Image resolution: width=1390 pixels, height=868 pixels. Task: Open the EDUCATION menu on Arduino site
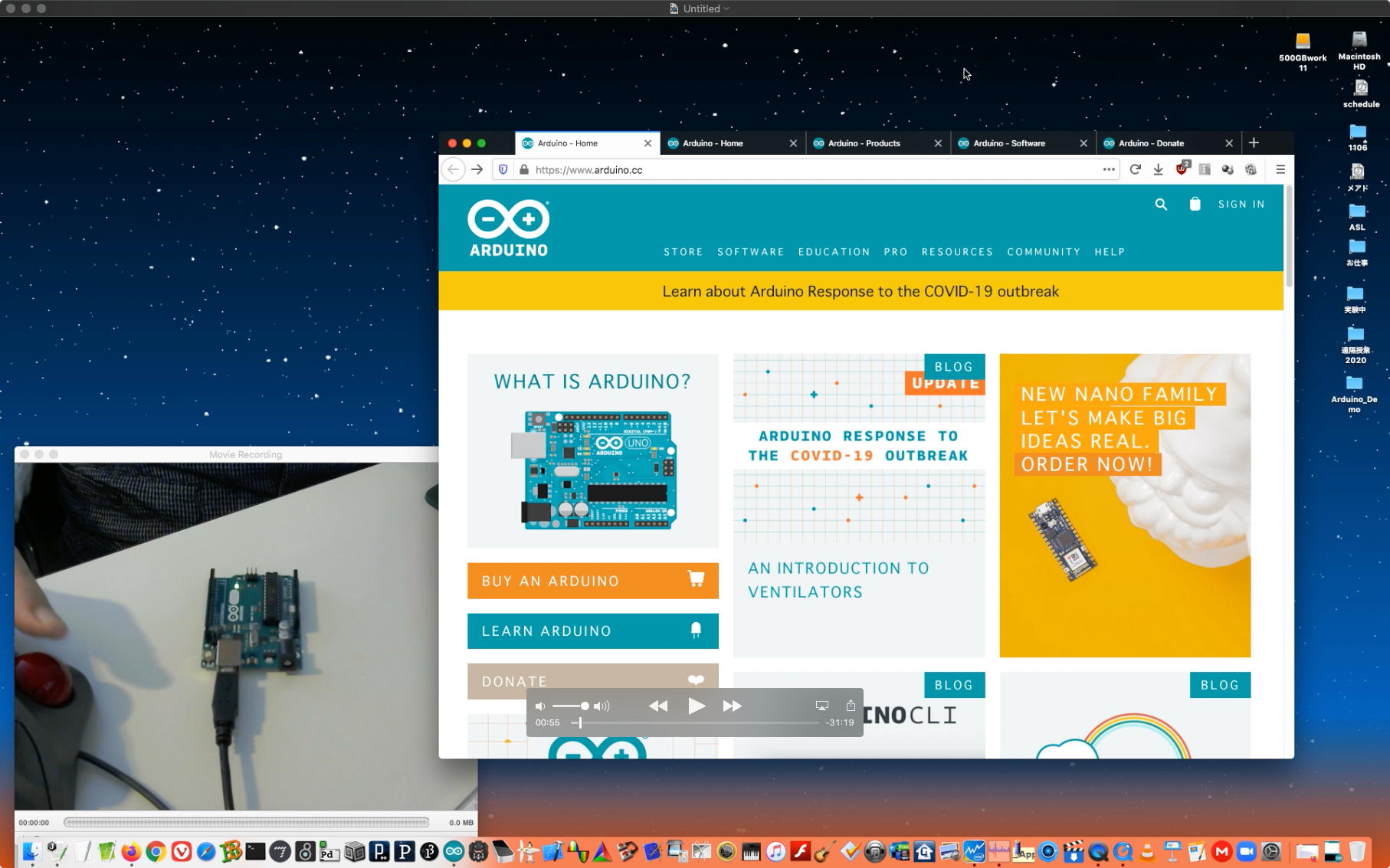(834, 252)
